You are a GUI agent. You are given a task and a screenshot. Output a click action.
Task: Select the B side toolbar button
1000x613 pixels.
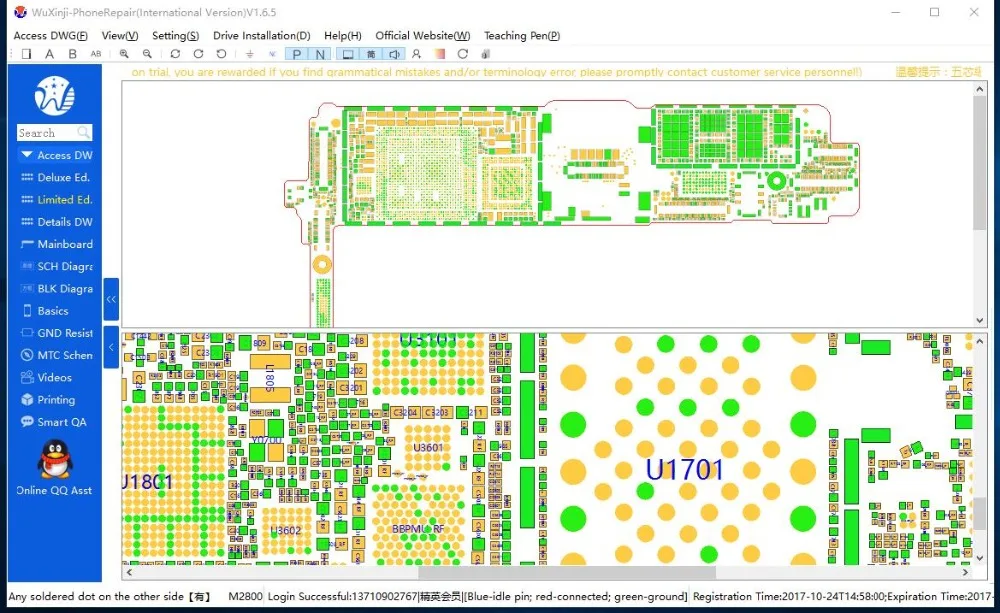pyautogui.click(x=72, y=54)
